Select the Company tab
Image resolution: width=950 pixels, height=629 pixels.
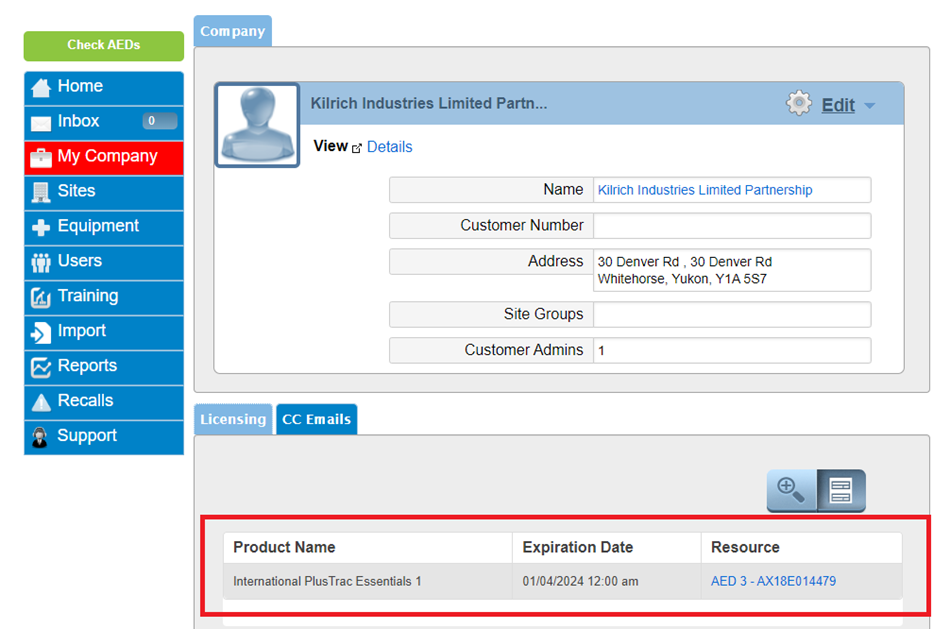point(233,31)
